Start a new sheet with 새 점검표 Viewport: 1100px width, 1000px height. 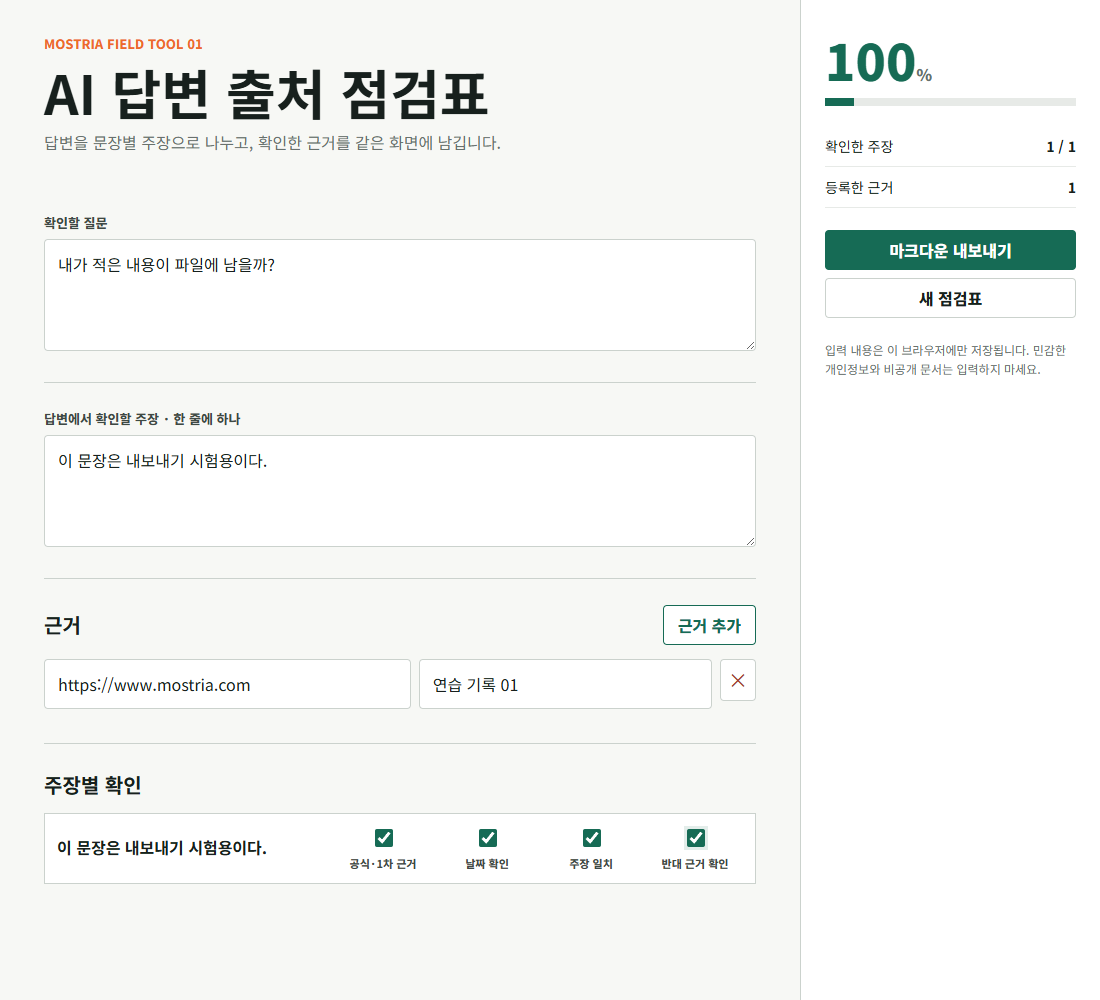[x=950, y=298]
